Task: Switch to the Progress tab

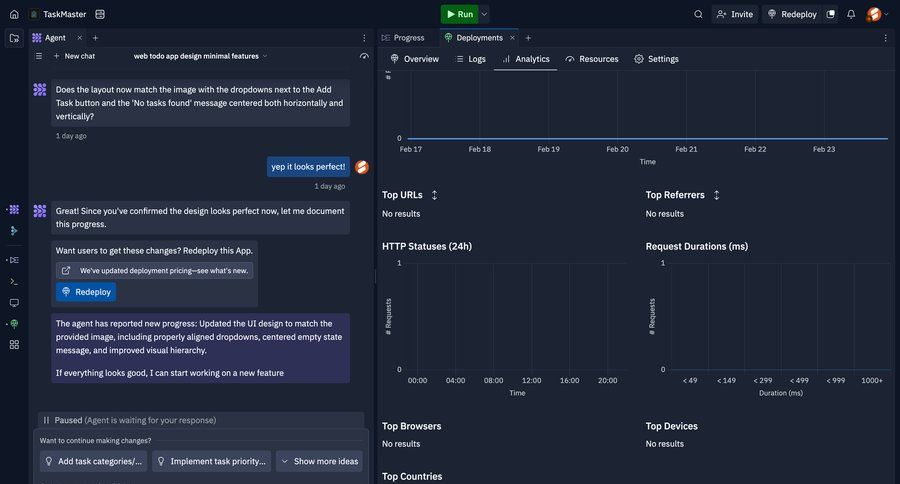Action: click(x=403, y=38)
